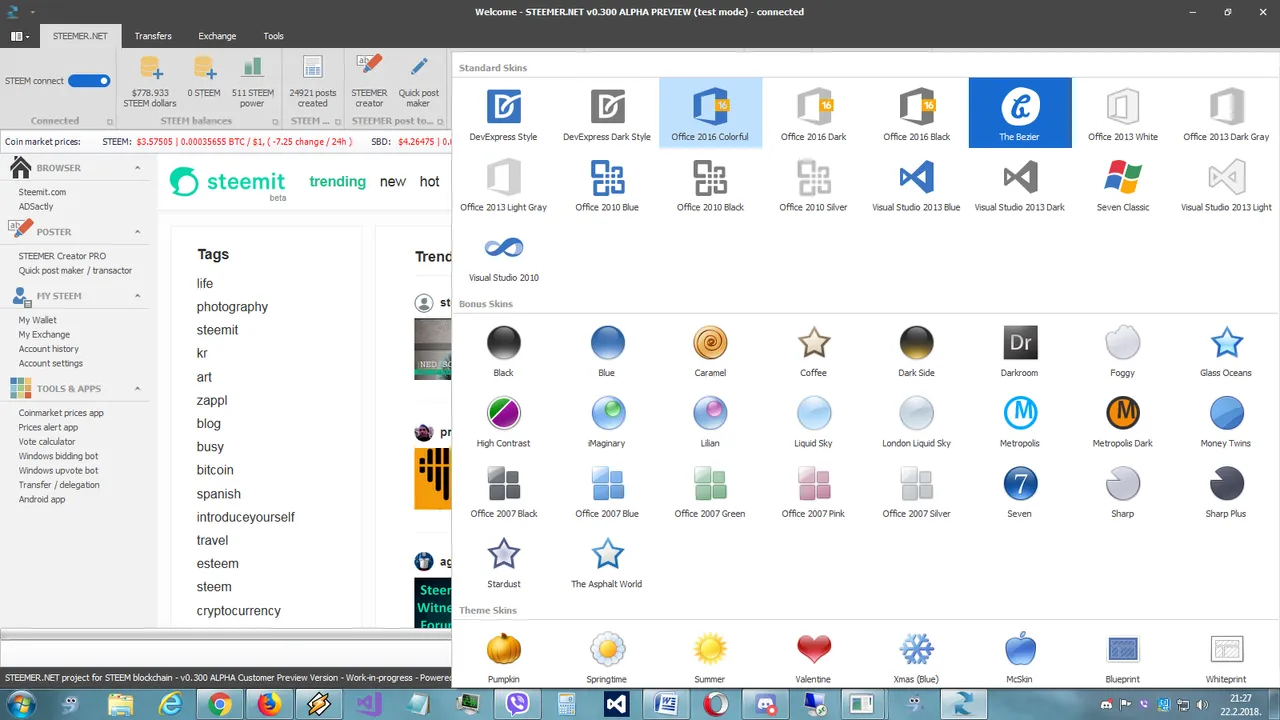Viewport: 1280px width, 720px height.
Task: Open the Tools ribbon tab
Action: pyautogui.click(x=273, y=36)
